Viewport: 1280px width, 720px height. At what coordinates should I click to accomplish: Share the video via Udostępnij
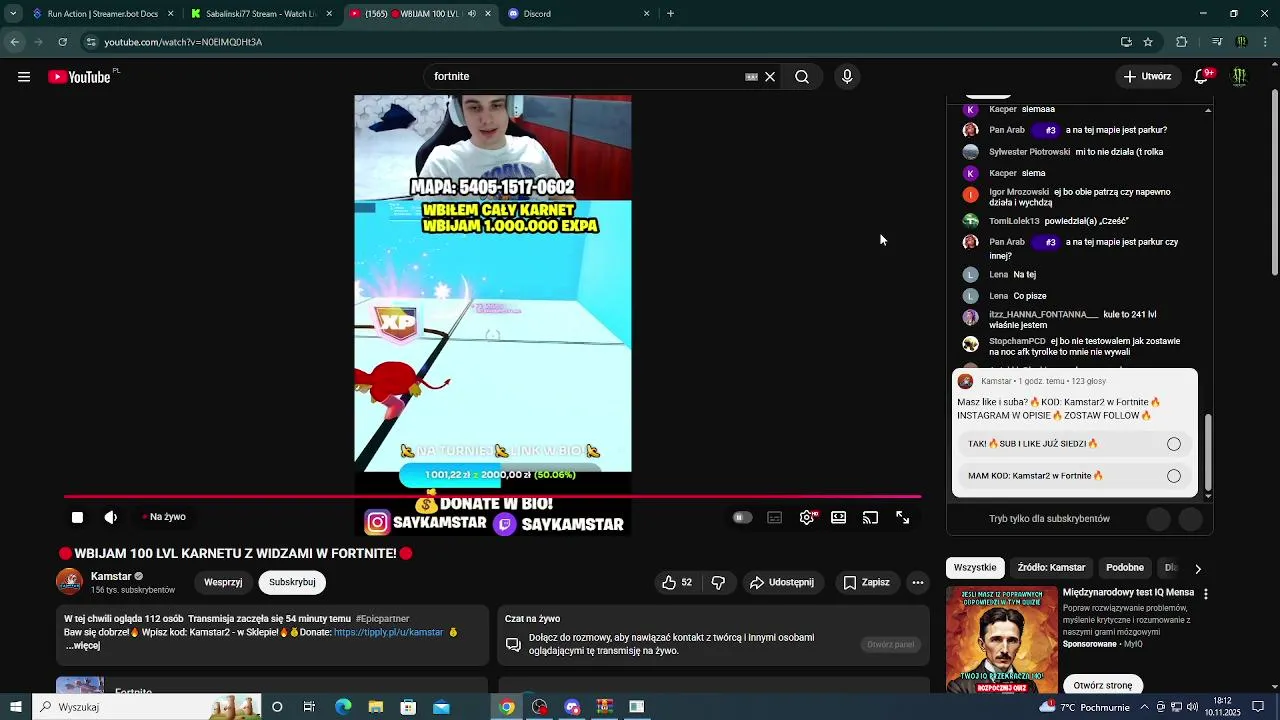(782, 582)
